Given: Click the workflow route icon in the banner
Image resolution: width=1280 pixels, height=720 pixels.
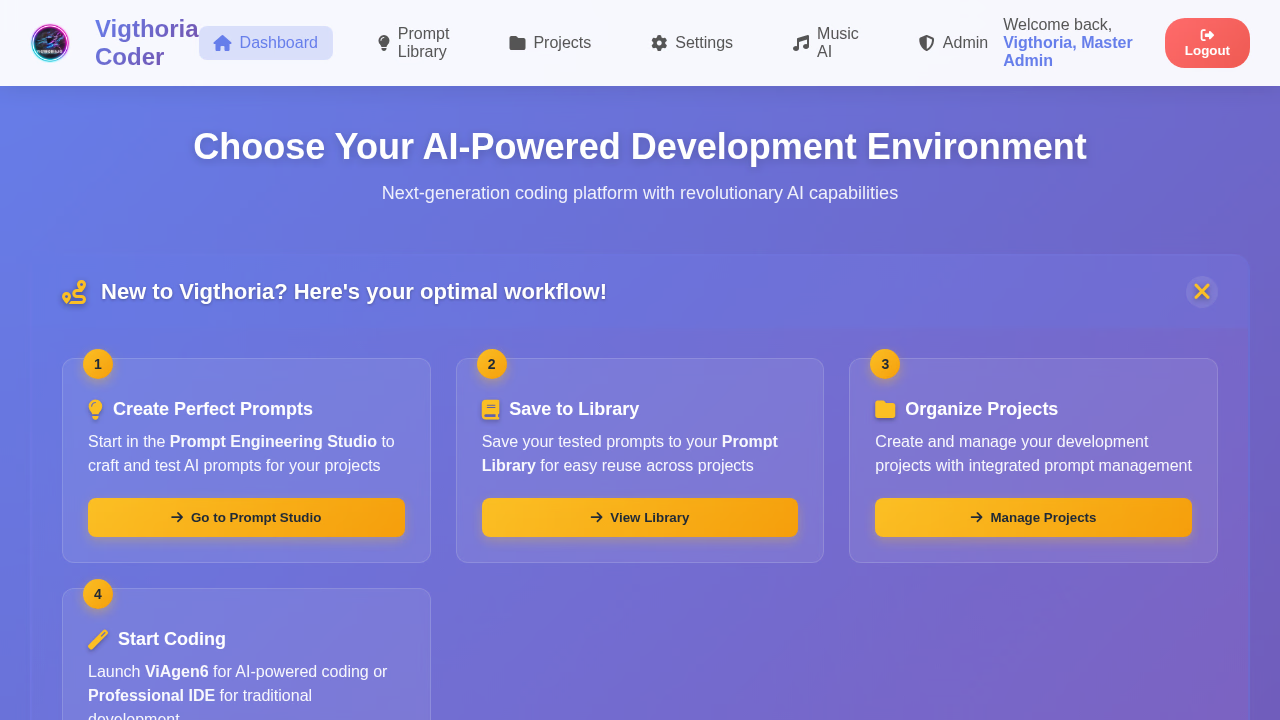Looking at the screenshot, I should (x=73, y=291).
